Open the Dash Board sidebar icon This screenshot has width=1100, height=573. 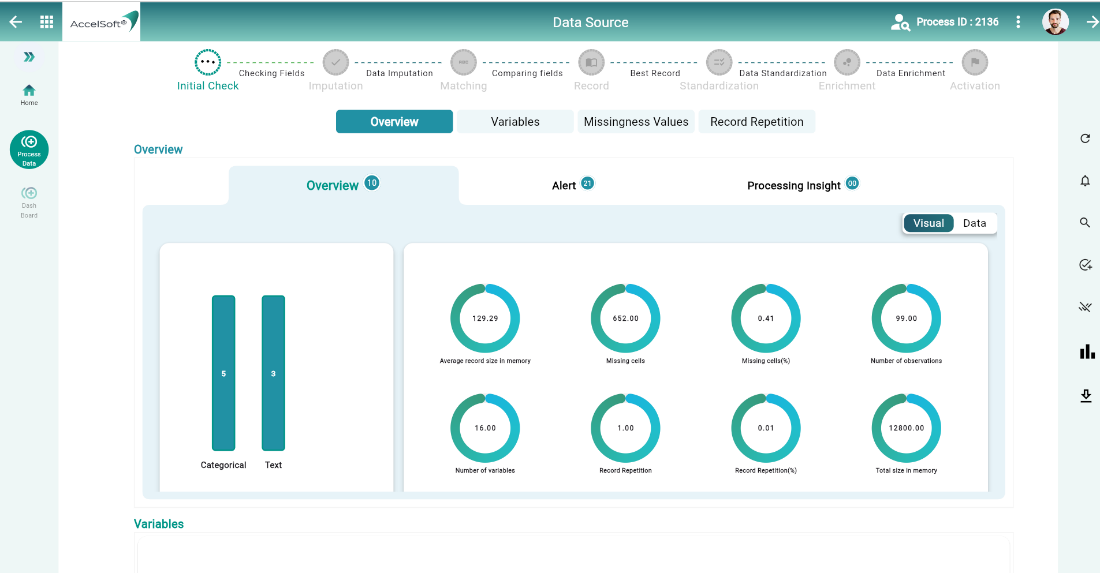(x=29, y=200)
